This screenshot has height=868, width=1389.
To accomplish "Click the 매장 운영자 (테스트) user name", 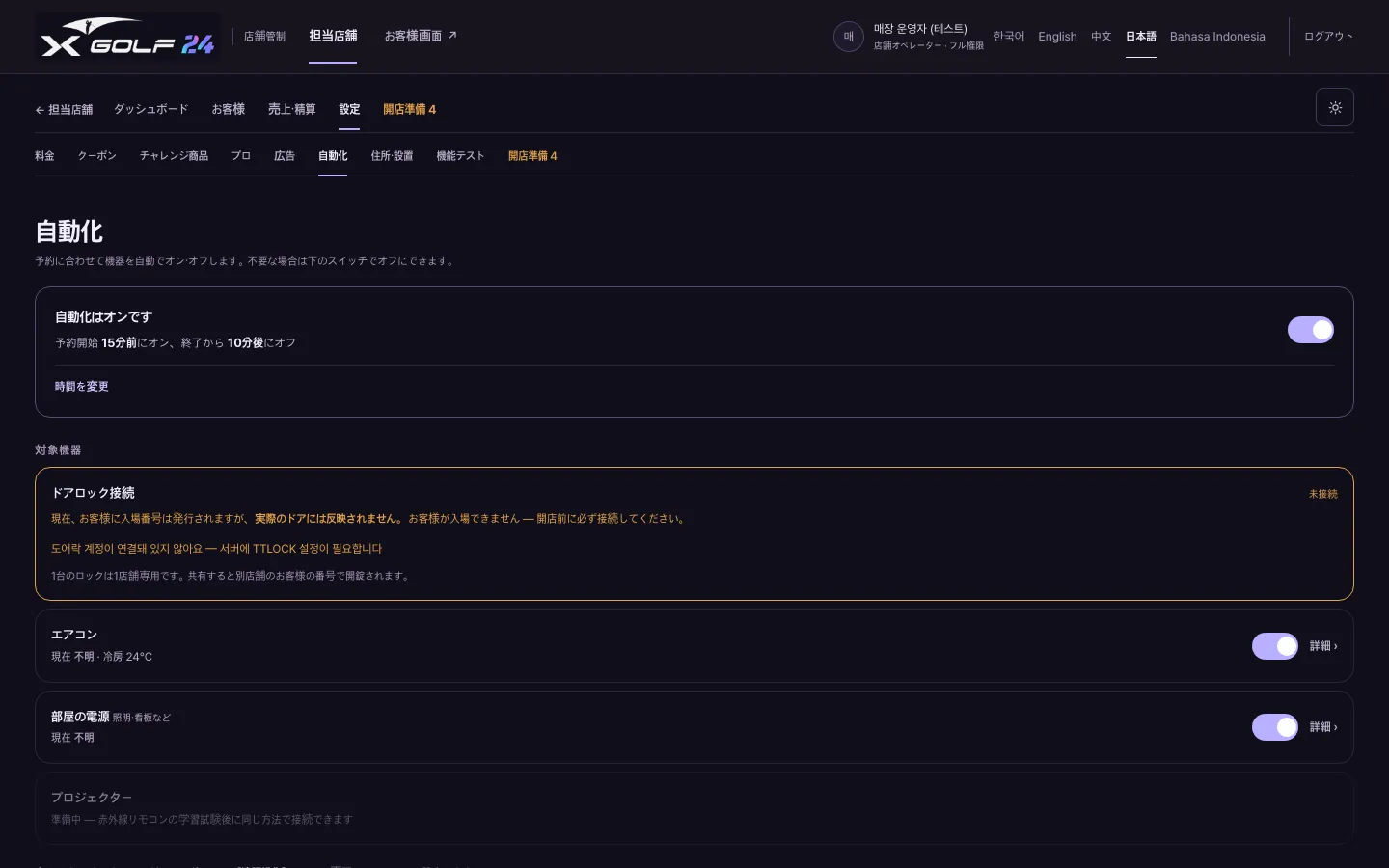I will pyautogui.click(x=920, y=29).
